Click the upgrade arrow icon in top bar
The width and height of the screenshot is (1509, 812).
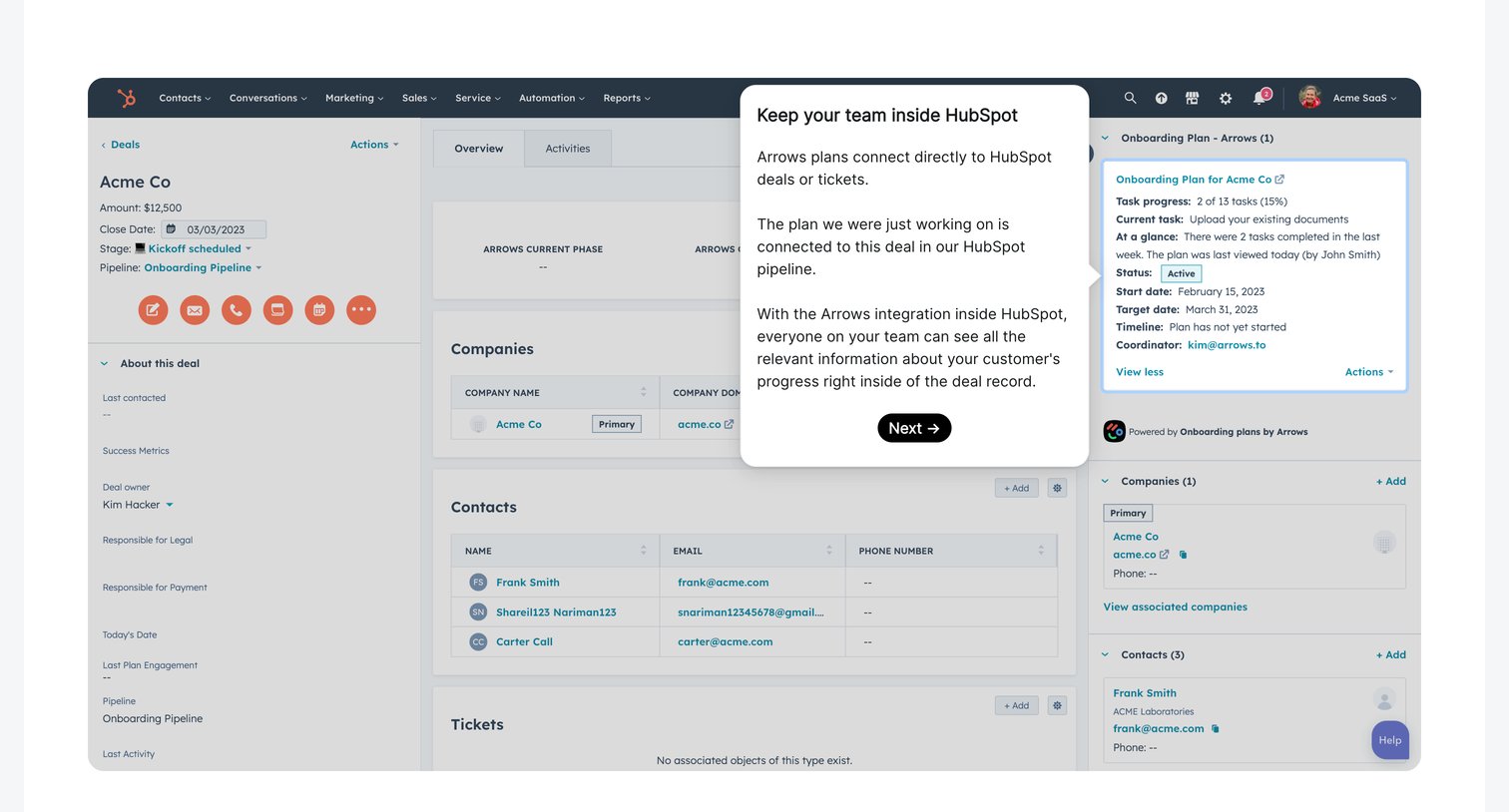coord(1161,98)
